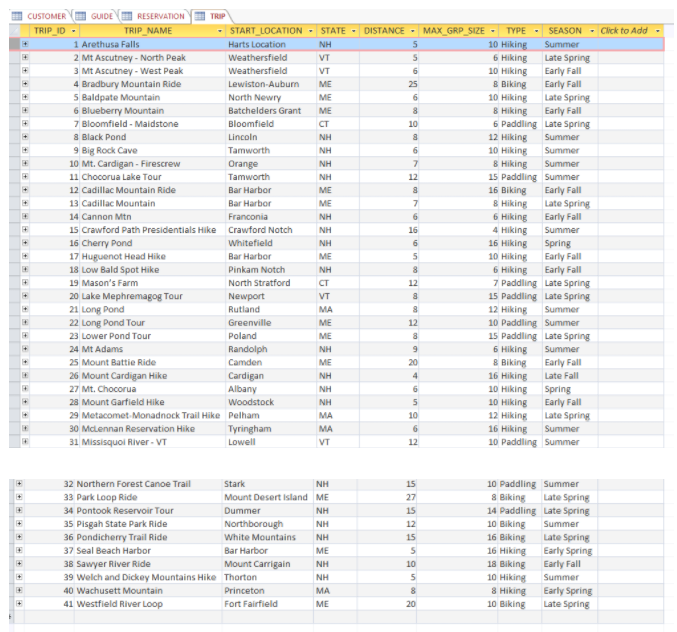The width and height of the screenshot is (677, 632).
Task: Open the START_LOCATION column dropdown arrow
Action: [x=310, y=31]
